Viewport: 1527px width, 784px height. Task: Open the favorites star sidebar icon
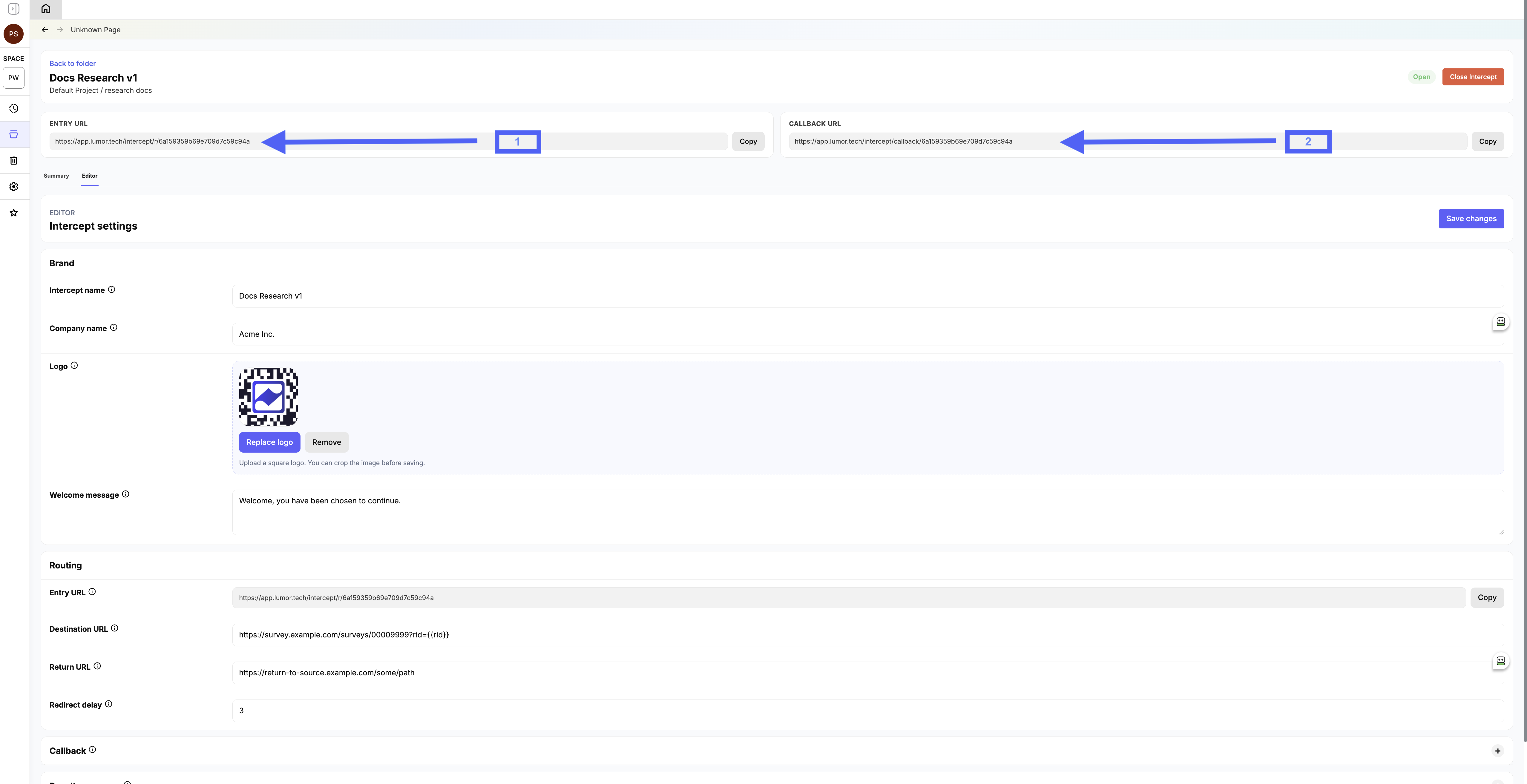14,213
